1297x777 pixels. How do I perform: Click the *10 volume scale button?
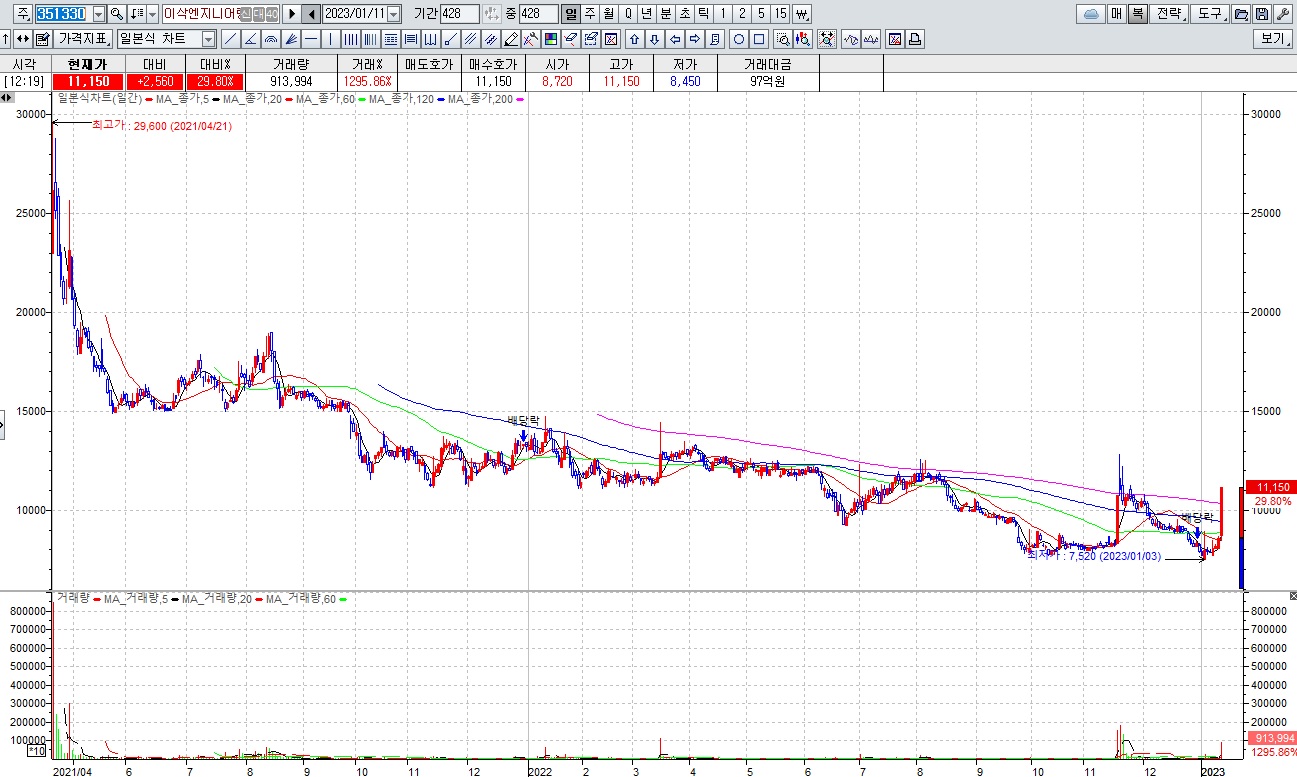[35, 750]
